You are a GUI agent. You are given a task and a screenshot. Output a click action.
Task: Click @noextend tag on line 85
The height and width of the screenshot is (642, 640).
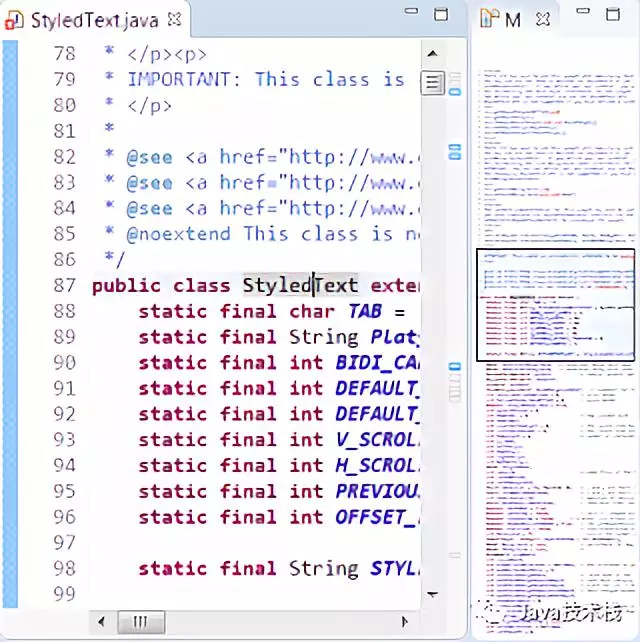pyautogui.click(x=179, y=234)
